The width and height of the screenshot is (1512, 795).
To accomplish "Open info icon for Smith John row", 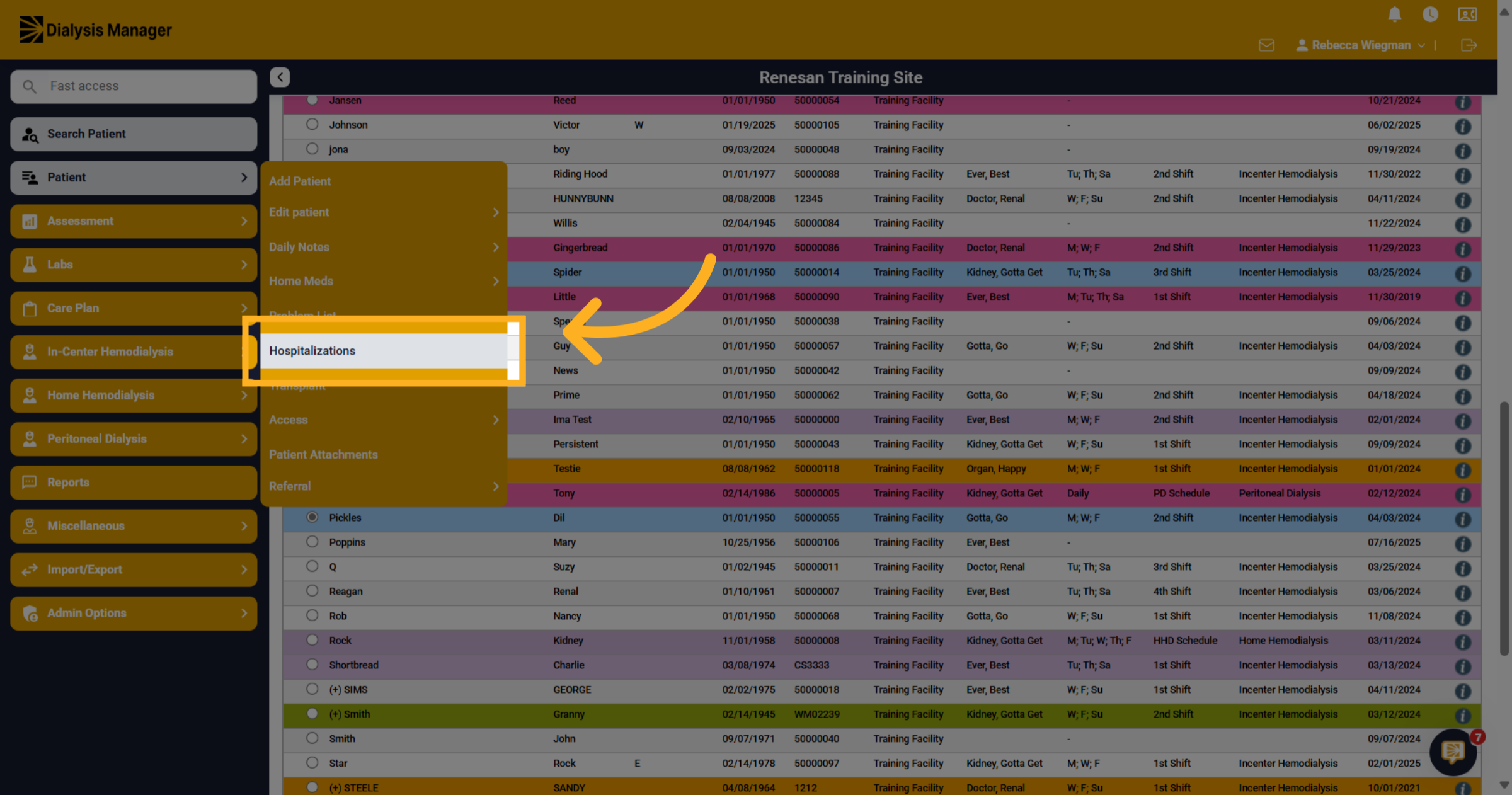I will [x=1463, y=740].
